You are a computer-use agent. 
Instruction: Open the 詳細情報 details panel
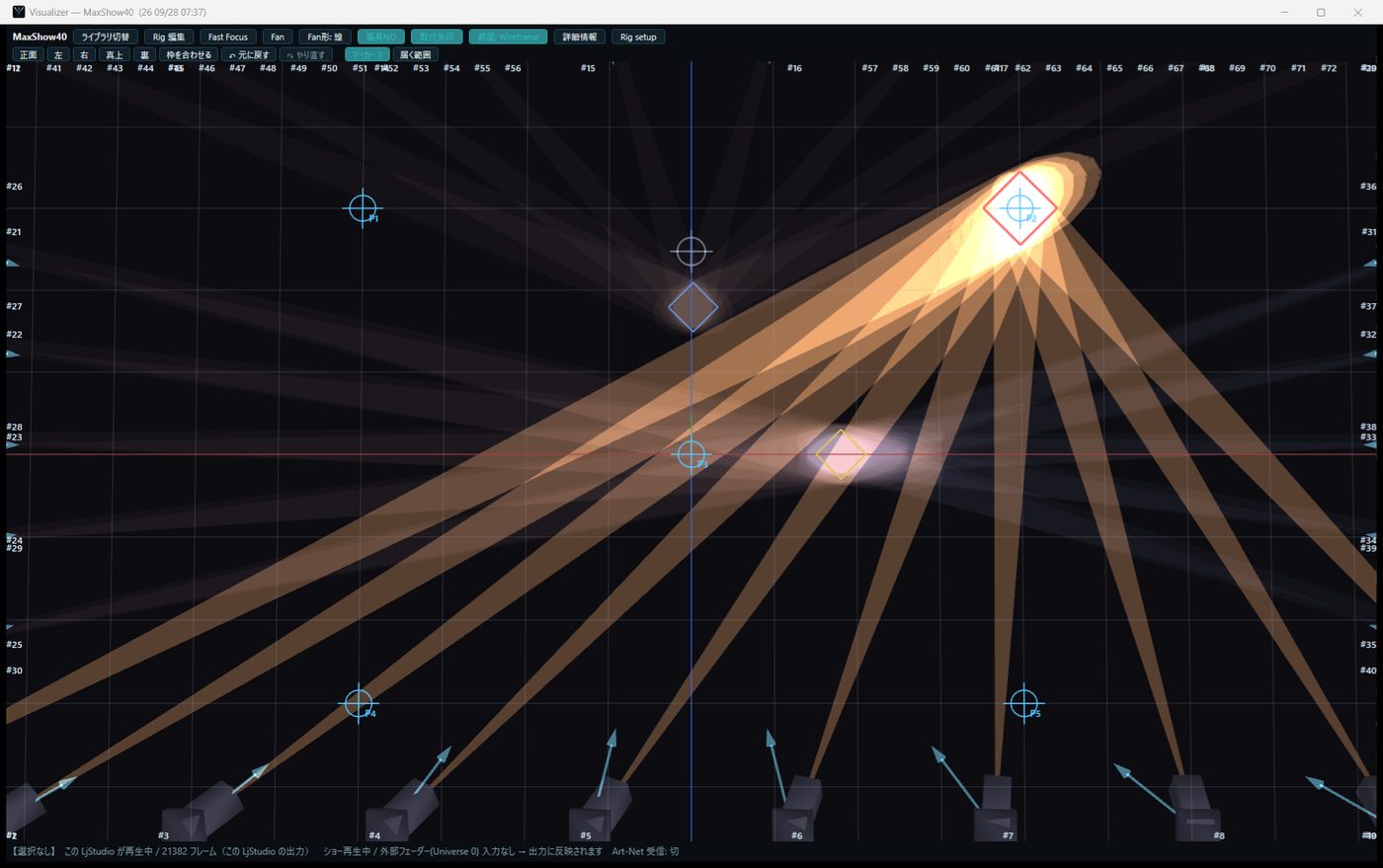point(579,37)
